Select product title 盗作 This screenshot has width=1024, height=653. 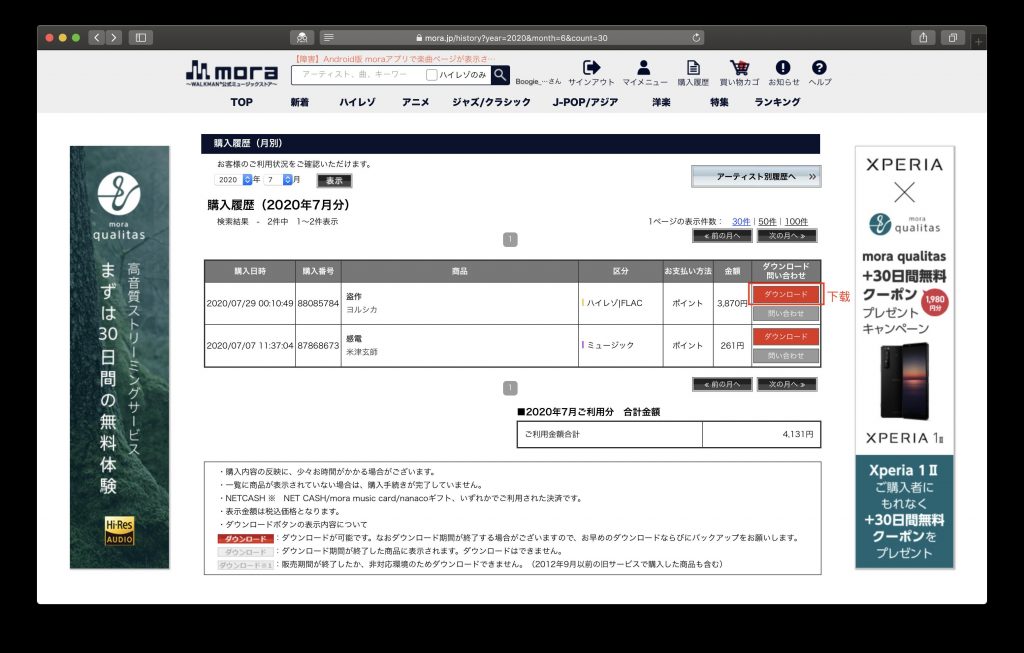pyautogui.click(x=354, y=296)
